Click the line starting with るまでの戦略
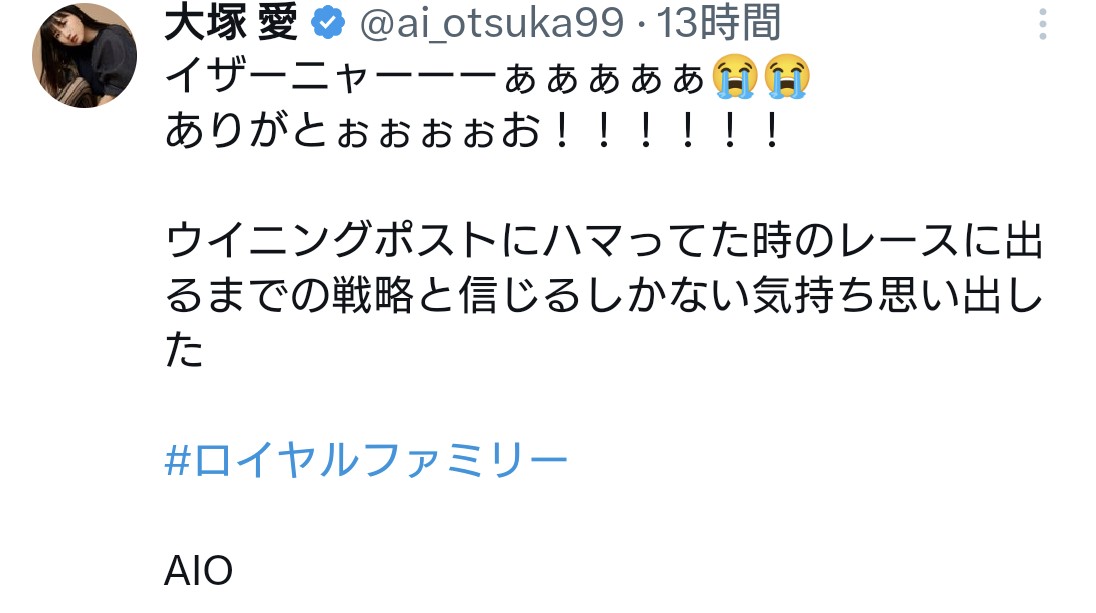Image resolution: width=1096 pixels, height=613 pixels. pos(604,294)
